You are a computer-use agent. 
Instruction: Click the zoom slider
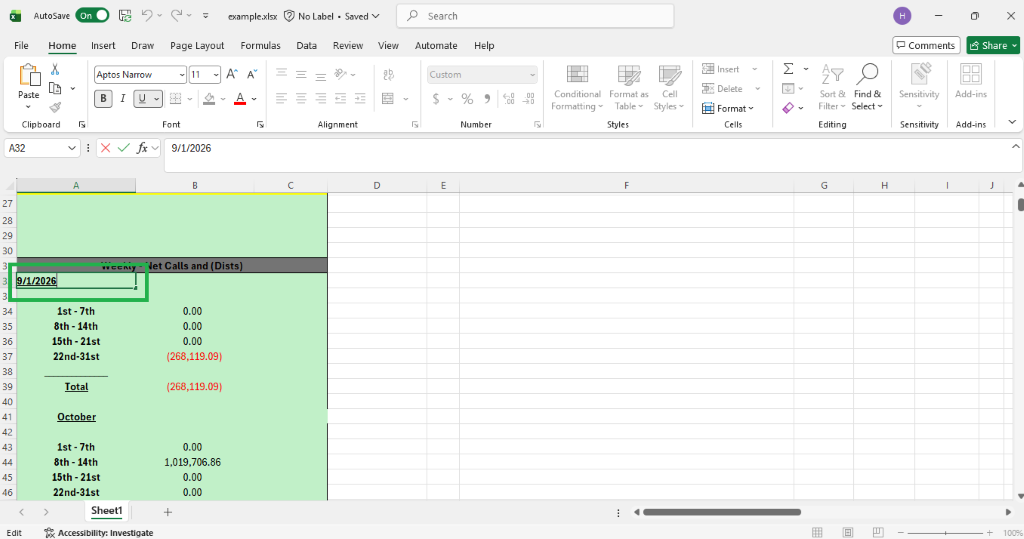click(x=945, y=533)
